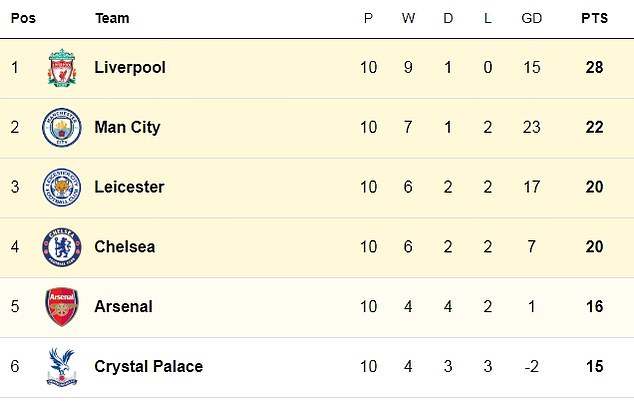
Task: Select the Leicester fox crest
Action: point(62,187)
